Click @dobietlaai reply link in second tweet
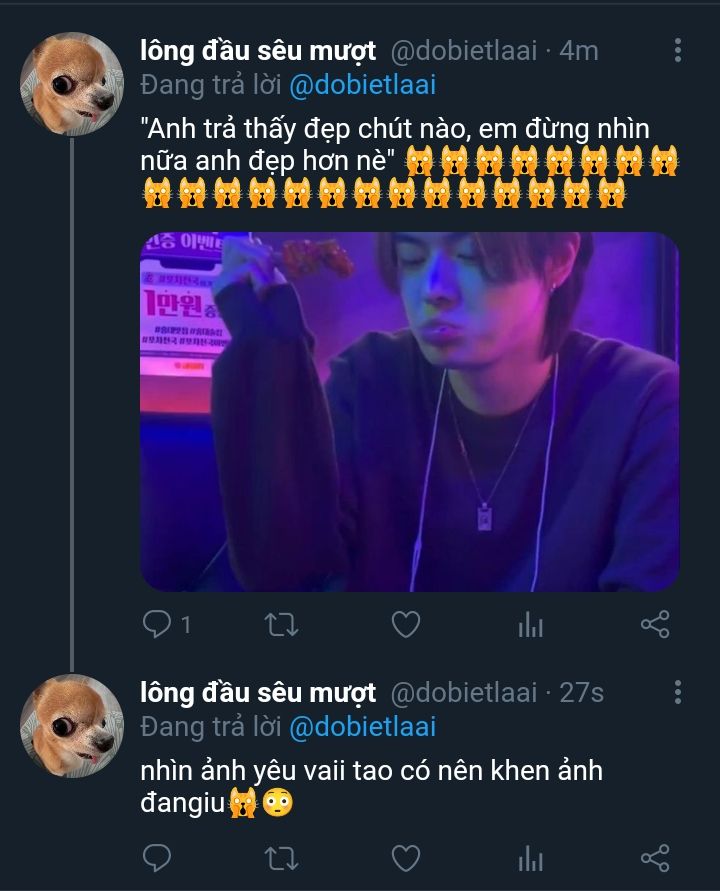This screenshot has width=720, height=891. (x=362, y=726)
